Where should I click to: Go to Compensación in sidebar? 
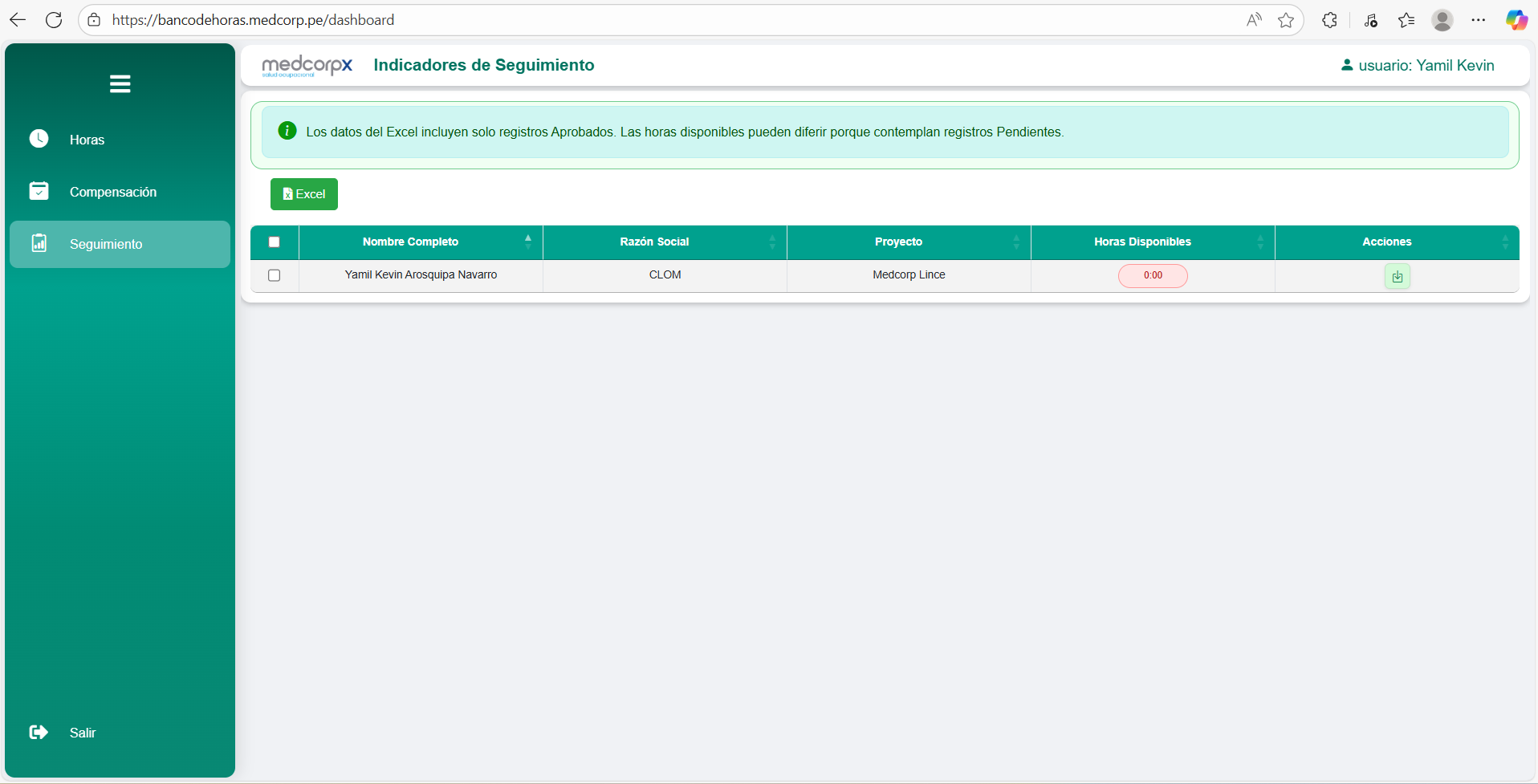[112, 192]
